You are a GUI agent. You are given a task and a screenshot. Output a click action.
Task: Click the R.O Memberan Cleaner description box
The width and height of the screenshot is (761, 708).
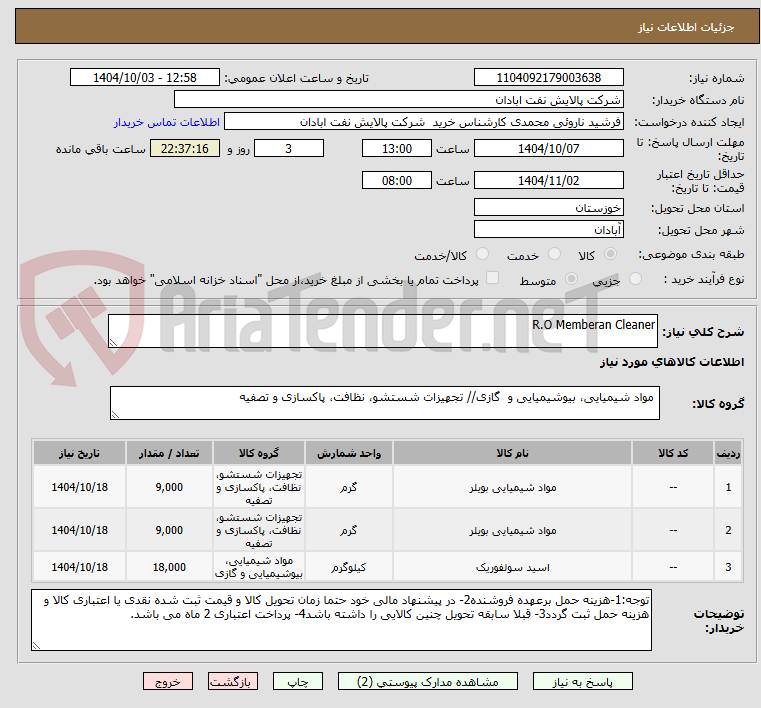[382, 332]
